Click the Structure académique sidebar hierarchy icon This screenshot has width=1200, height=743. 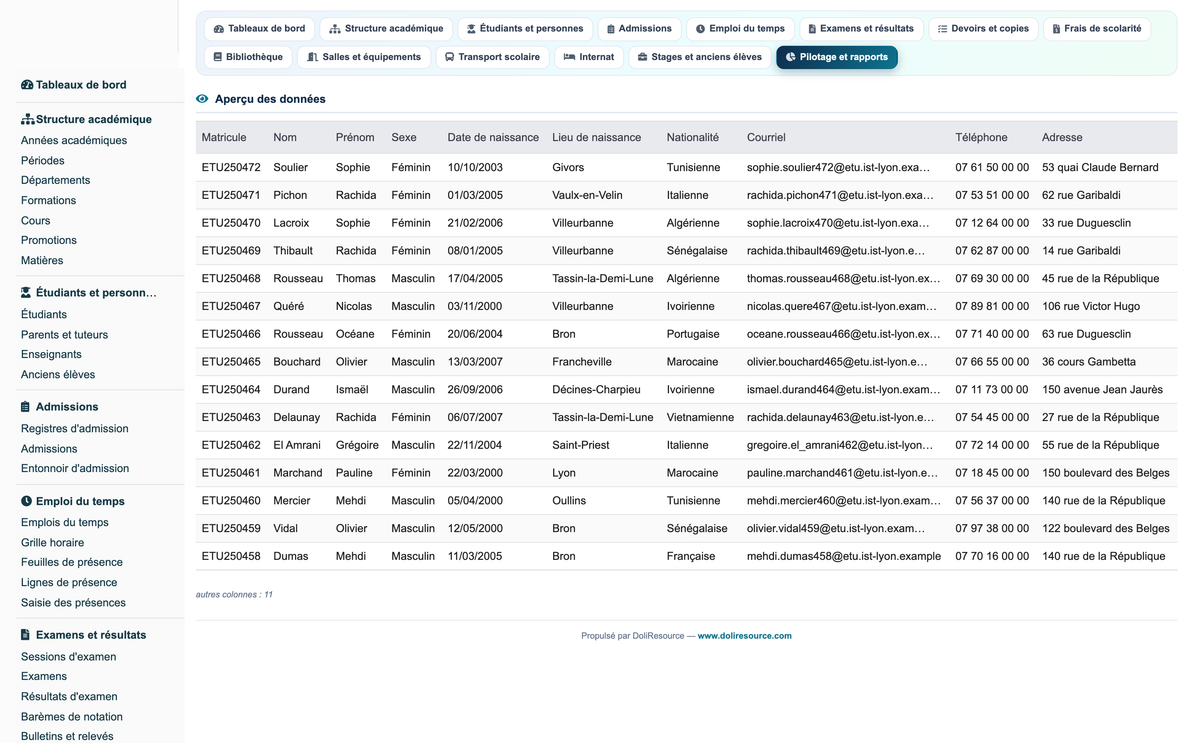[x=27, y=119]
